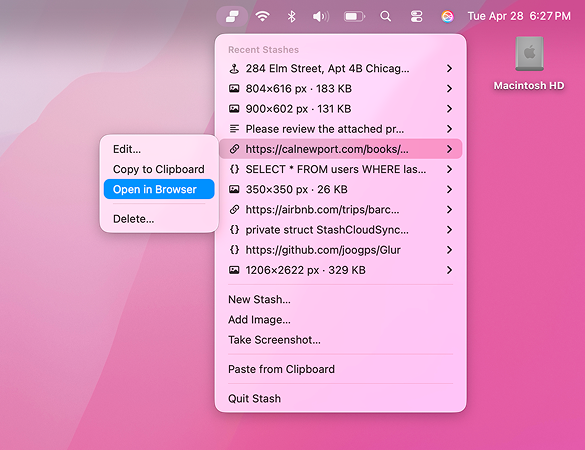Click text icon beside Please review stash

(234, 129)
